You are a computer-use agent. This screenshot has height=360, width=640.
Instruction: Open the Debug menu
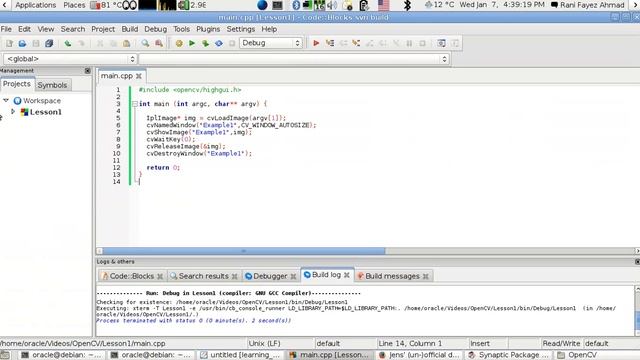point(156,29)
